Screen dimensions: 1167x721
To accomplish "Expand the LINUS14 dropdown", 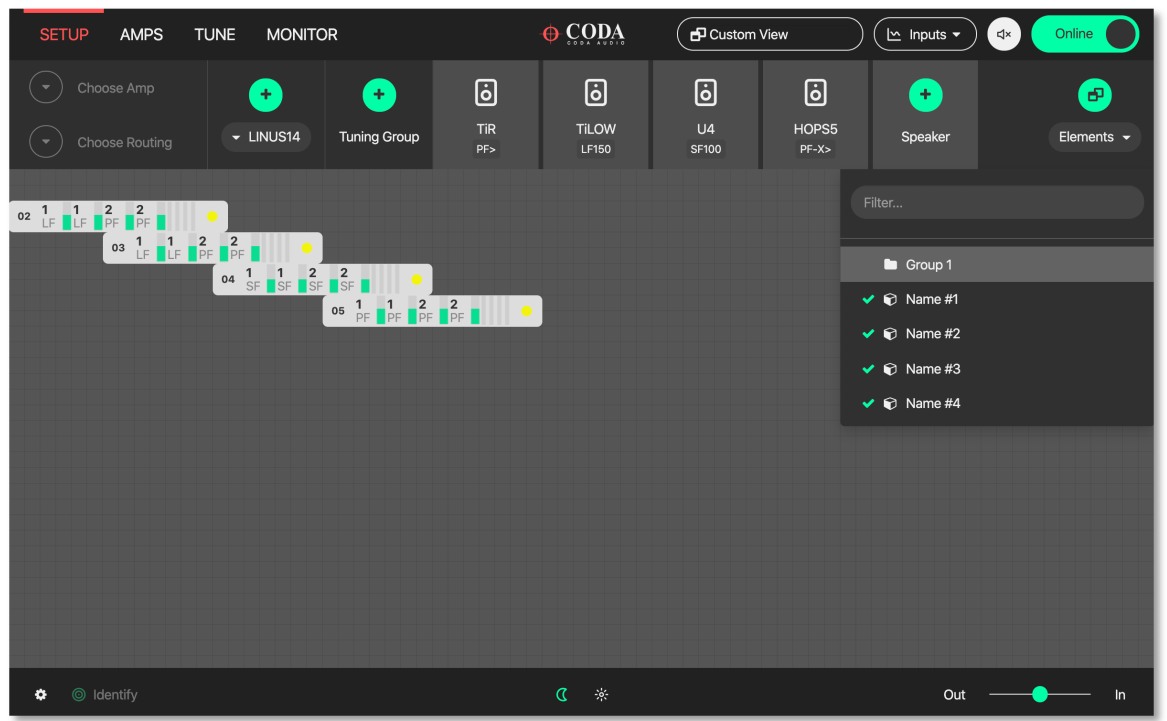I will point(266,137).
